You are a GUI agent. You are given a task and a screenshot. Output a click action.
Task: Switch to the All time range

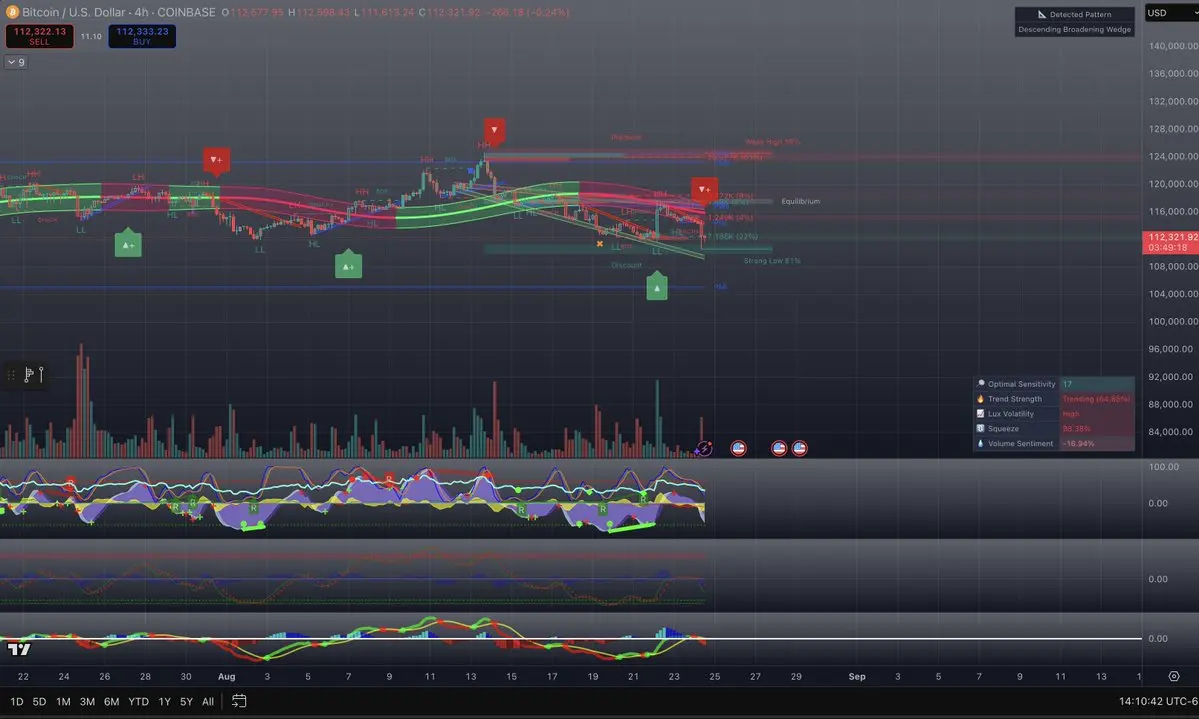[x=208, y=701]
